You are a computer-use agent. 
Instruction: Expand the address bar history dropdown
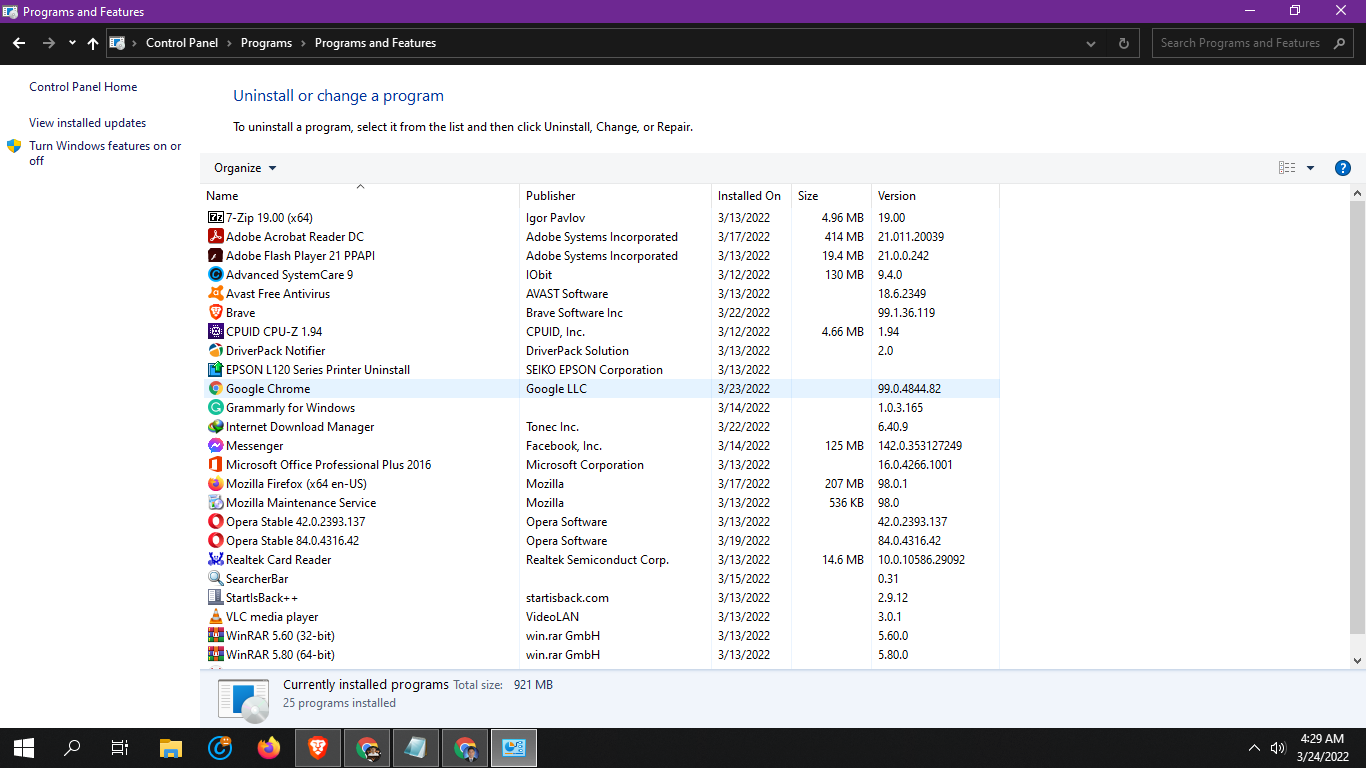(x=1091, y=43)
